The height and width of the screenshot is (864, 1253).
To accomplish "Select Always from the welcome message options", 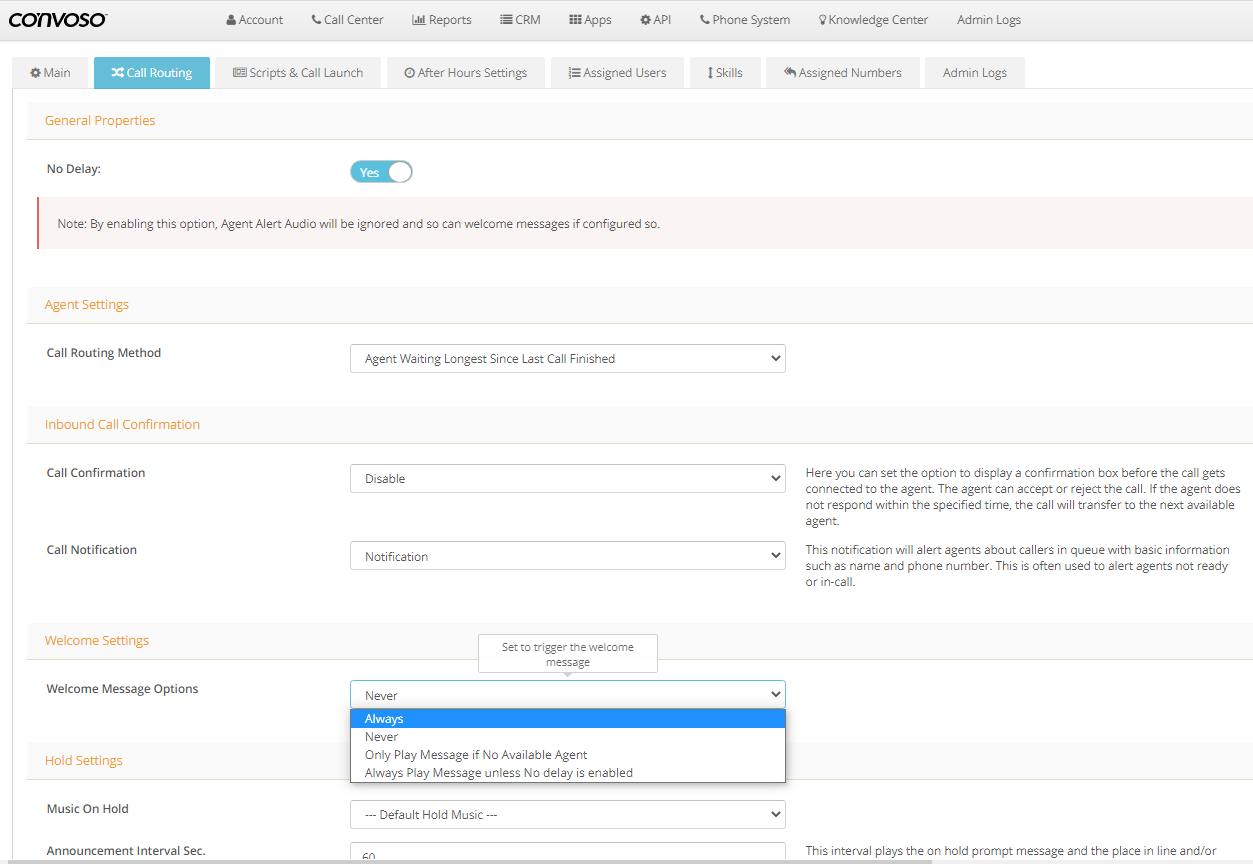I will (x=384, y=719).
